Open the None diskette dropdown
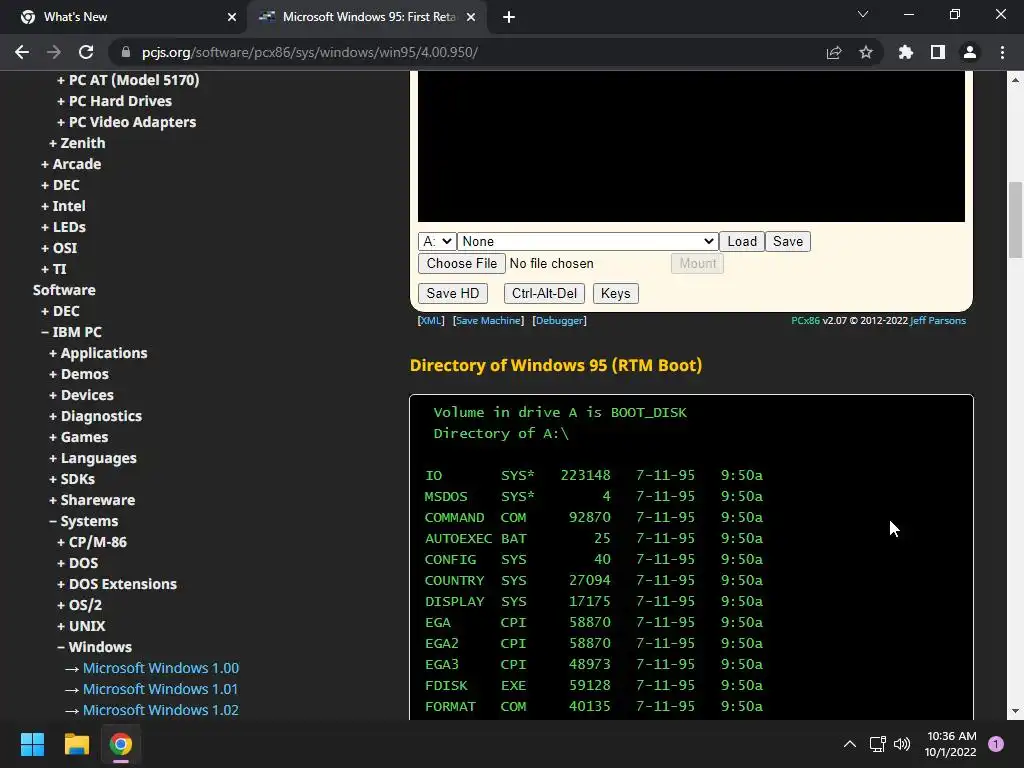Image resolution: width=1024 pixels, height=768 pixels. 588,242
